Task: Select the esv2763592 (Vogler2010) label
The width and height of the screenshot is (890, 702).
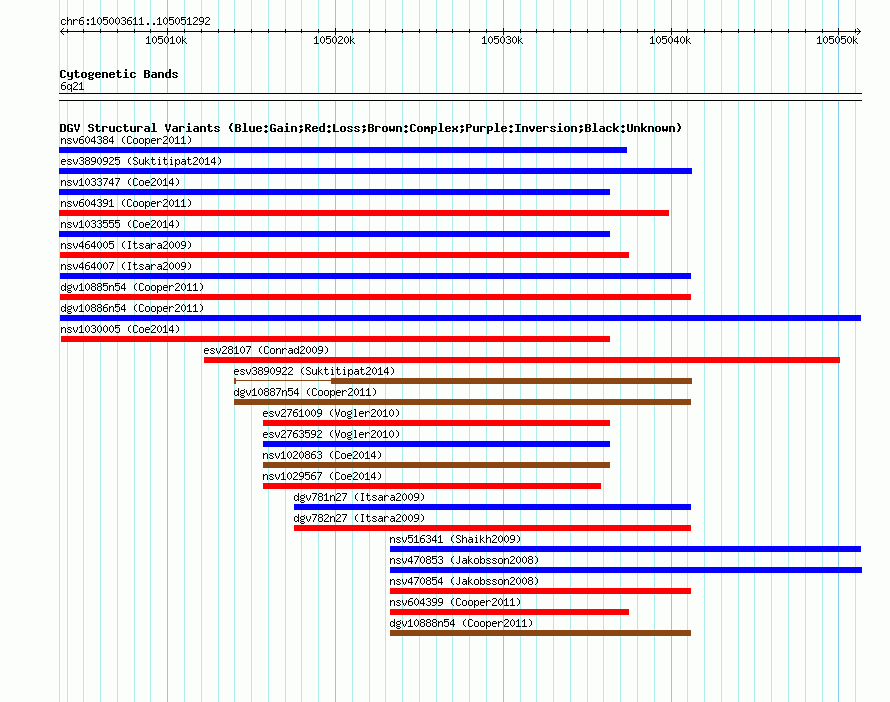Action: [x=331, y=434]
